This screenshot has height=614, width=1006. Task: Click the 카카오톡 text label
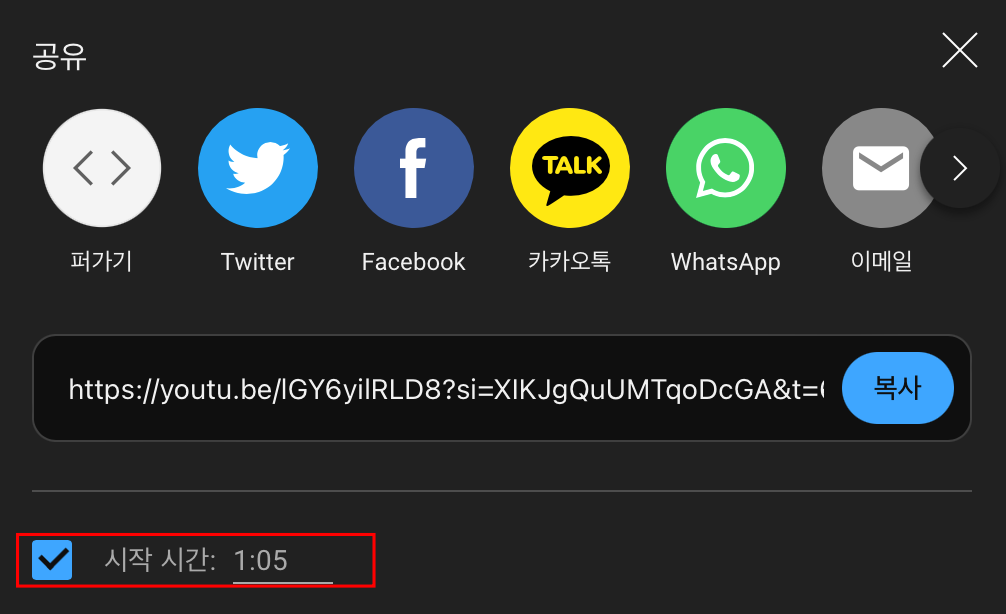(x=570, y=262)
